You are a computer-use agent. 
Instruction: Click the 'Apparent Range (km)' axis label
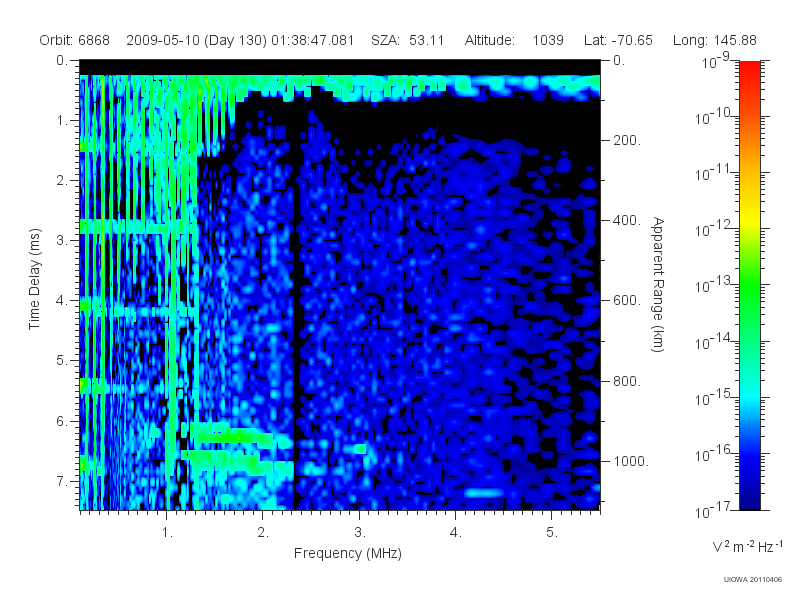[659, 285]
